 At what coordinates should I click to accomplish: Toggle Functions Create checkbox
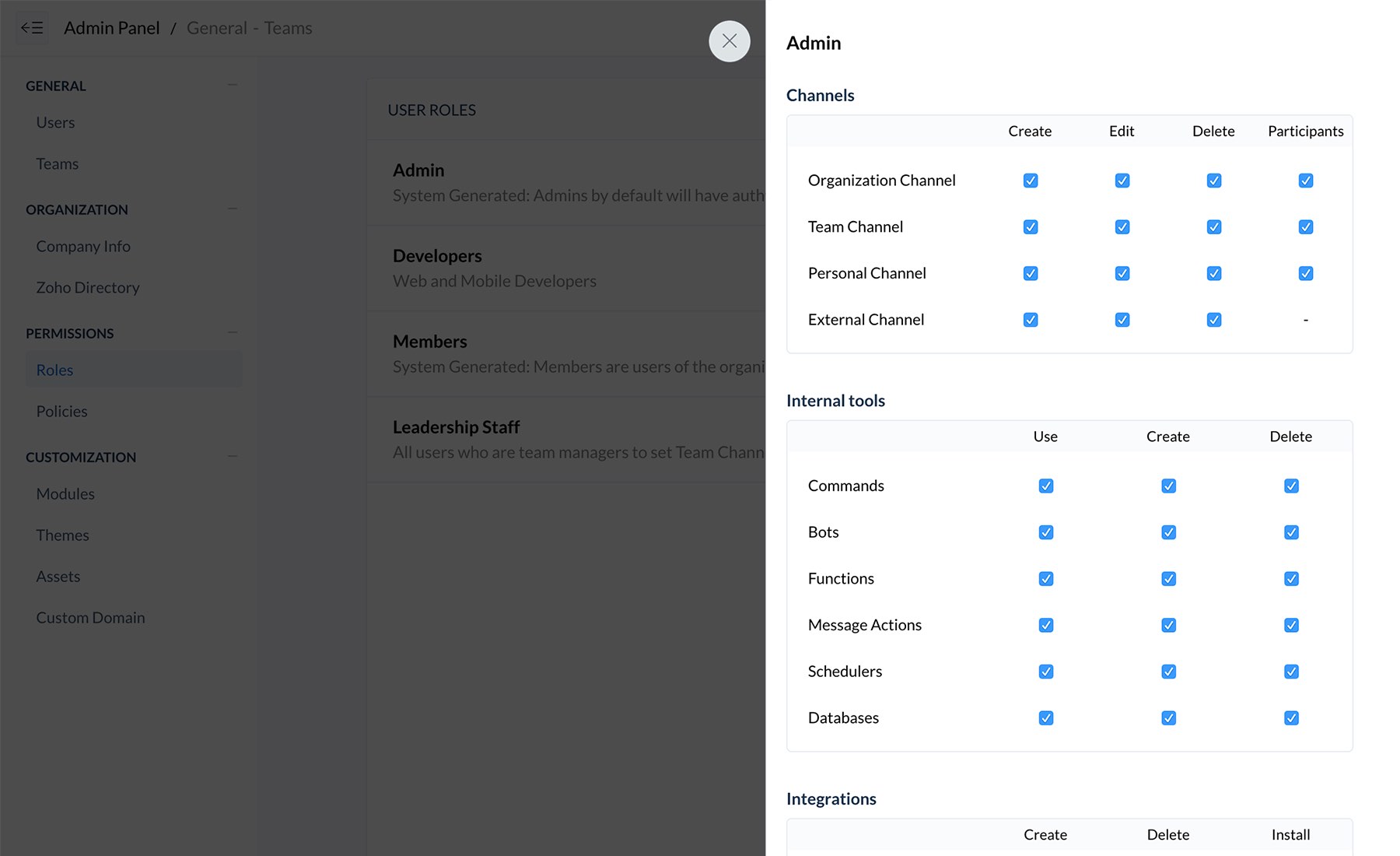(1168, 579)
